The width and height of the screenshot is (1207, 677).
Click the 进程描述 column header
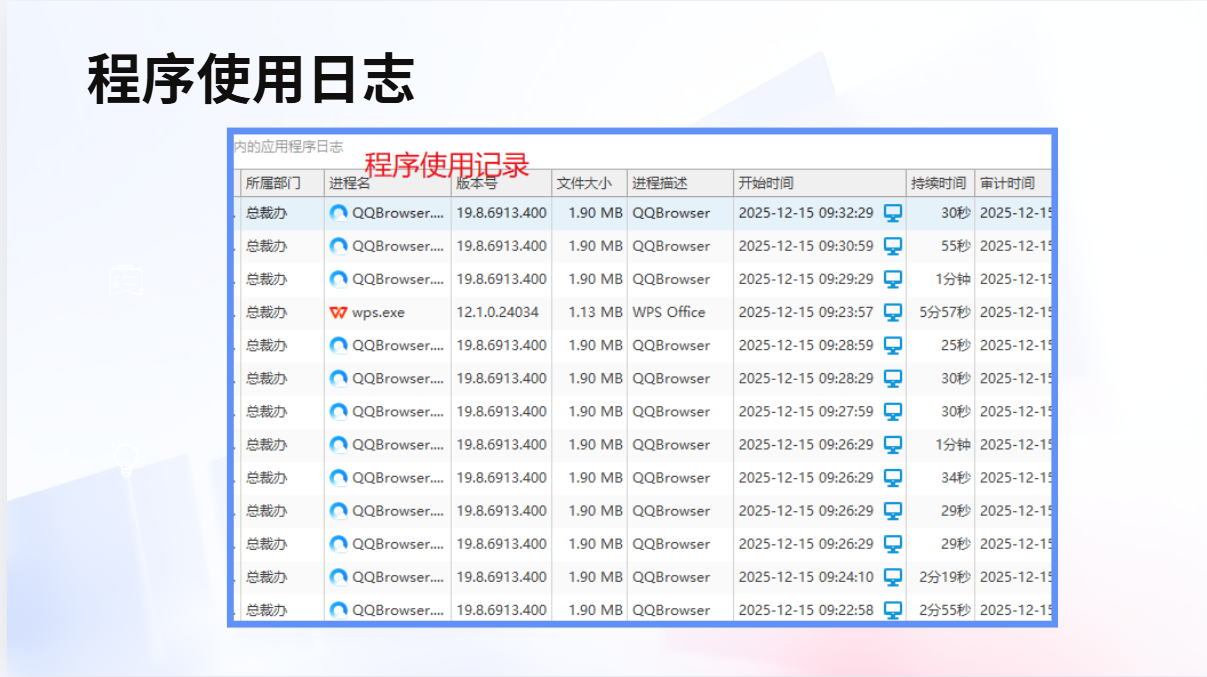click(x=659, y=183)
